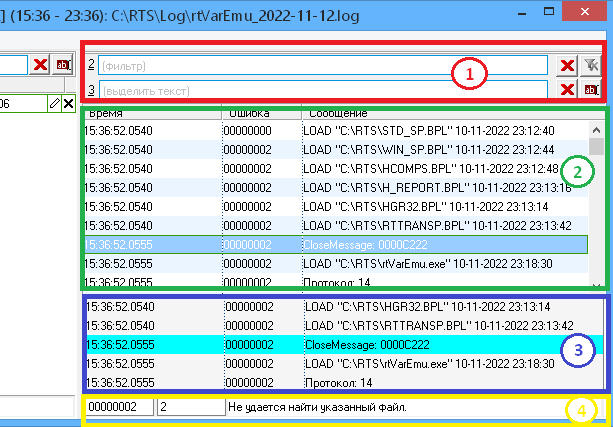Image resolution: width=613 pixels, height=427 pixels.
Task: Select the row loading H_REPORT.BPL
Action: pyautogui.click(x=336, y=188)
